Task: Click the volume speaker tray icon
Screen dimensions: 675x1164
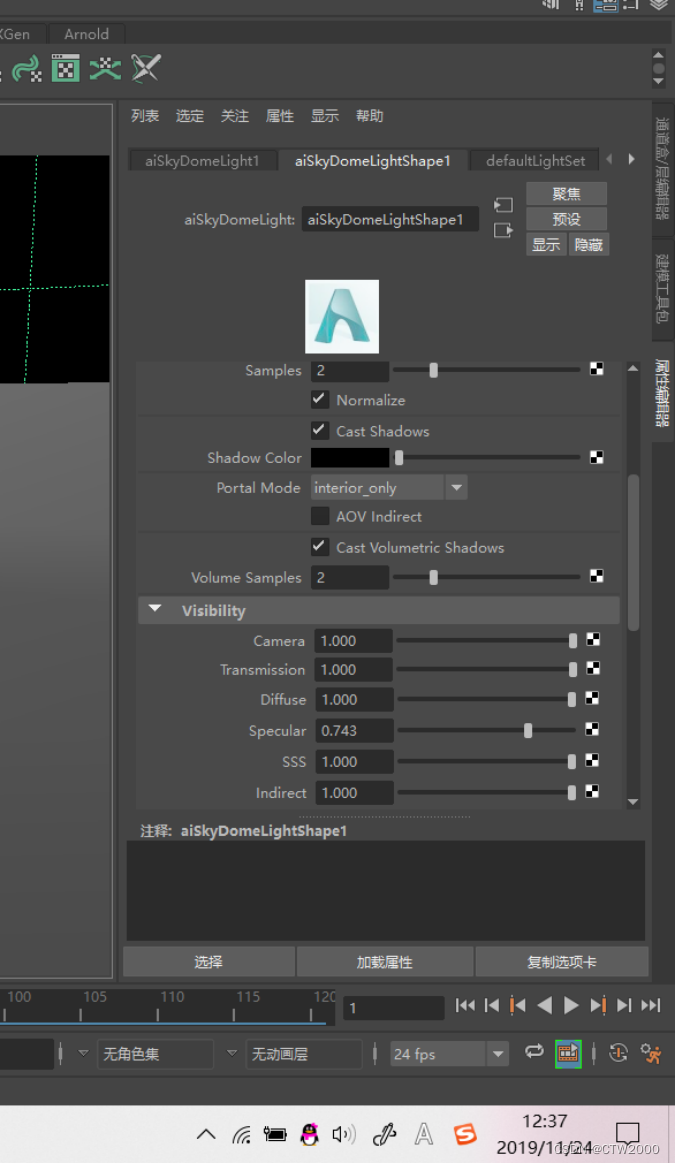Action: click(x=343, y=1135)
